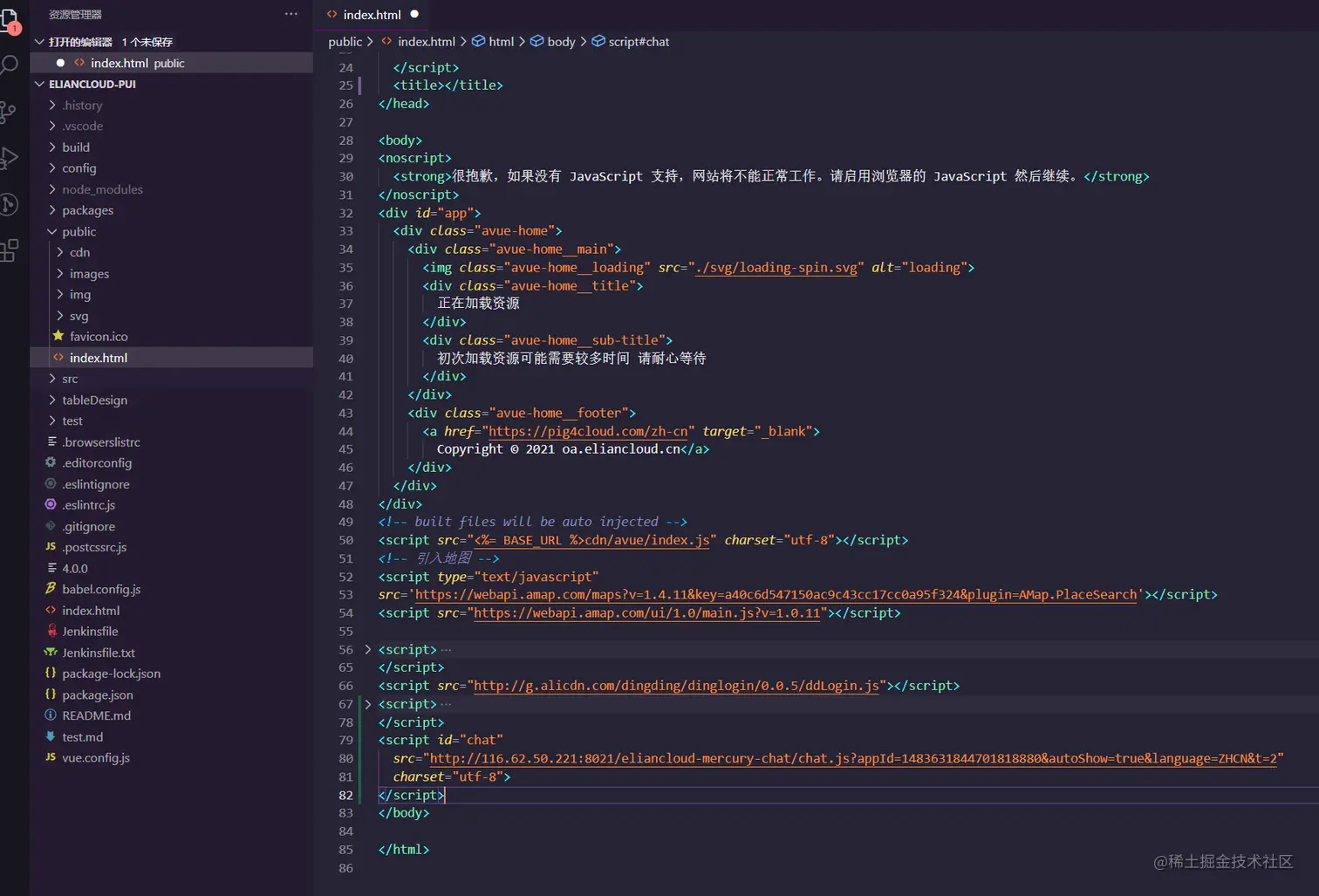Unfold the collapsed script block at line 67
1319x896 pixels.
coord(367,704)
